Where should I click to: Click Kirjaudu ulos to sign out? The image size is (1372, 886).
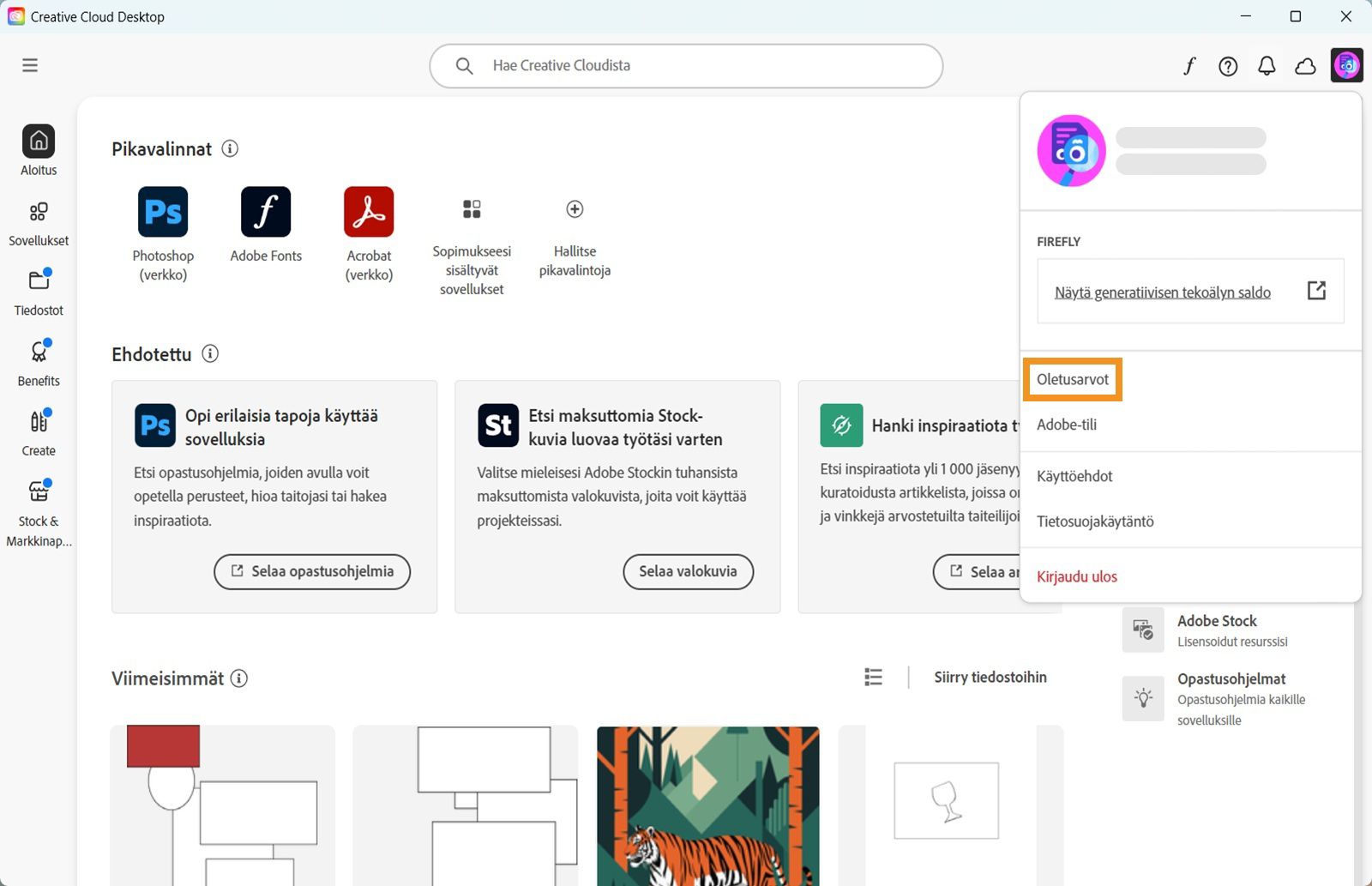tap(1077, 576)
